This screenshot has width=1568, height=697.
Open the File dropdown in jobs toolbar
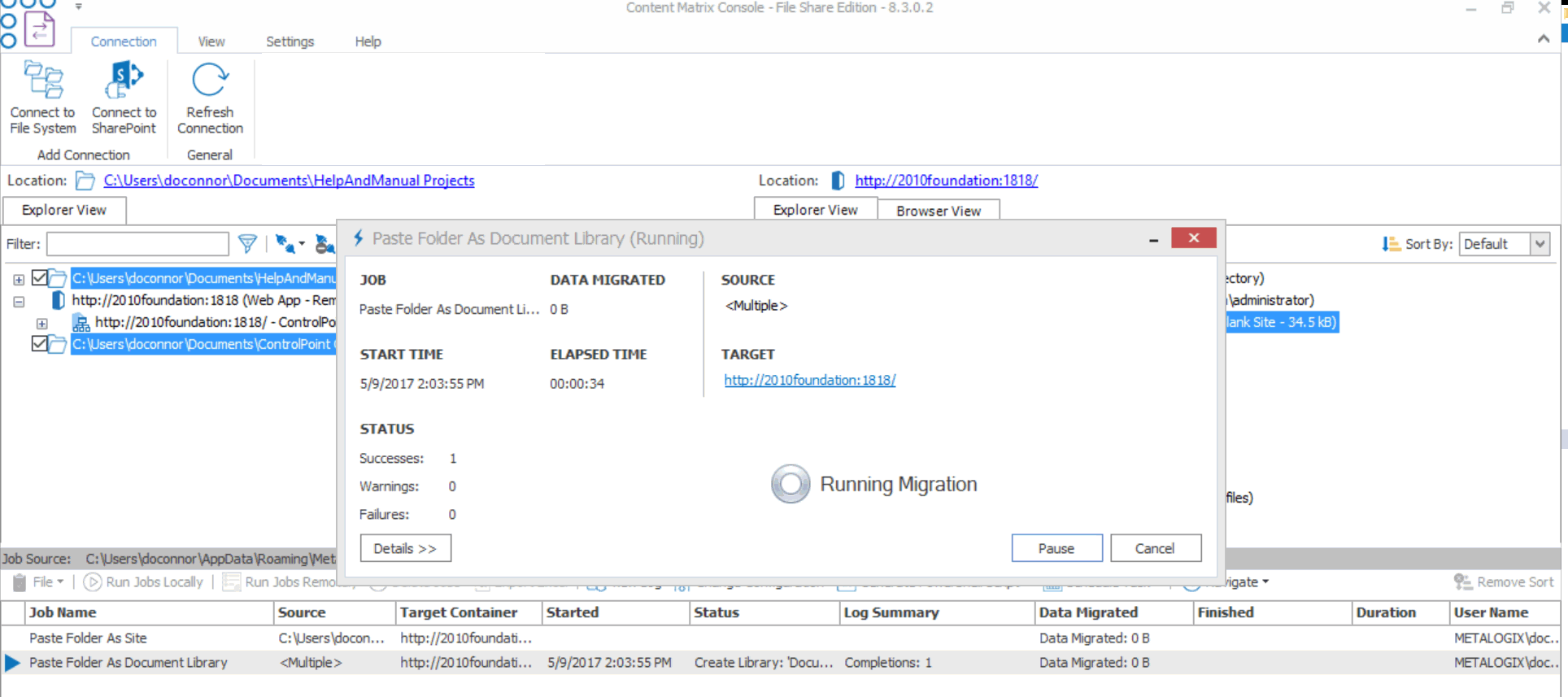pyautogui.click(x=48, y=582)
